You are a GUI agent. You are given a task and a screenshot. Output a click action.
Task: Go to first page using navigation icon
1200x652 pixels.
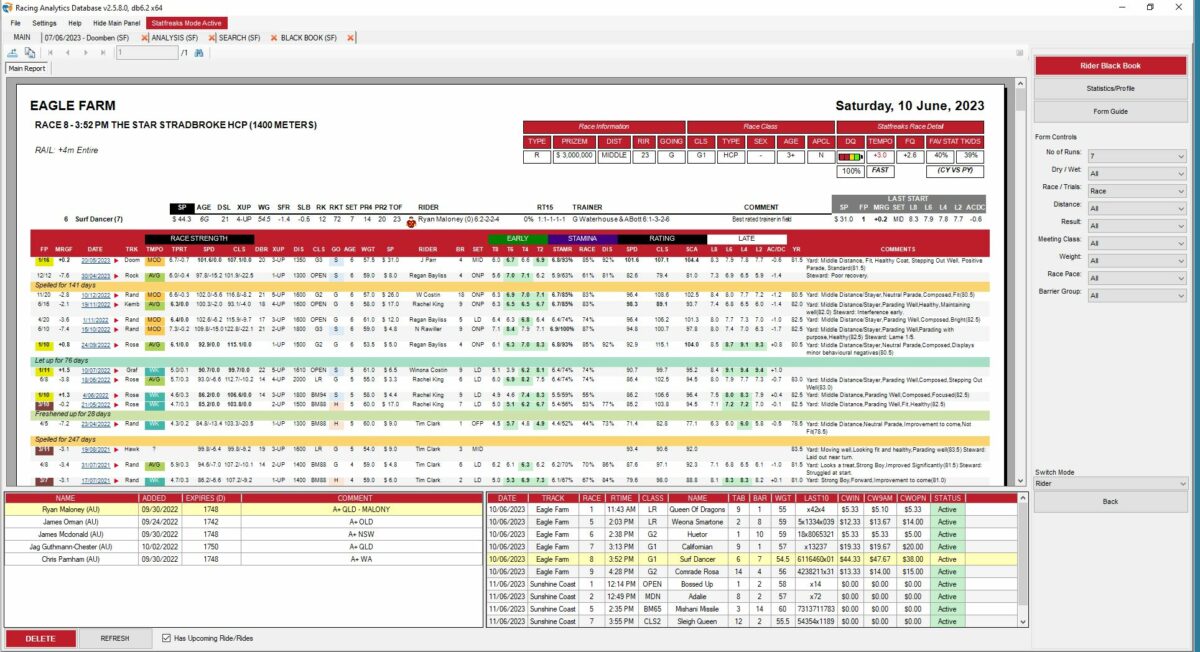(51, 52)
